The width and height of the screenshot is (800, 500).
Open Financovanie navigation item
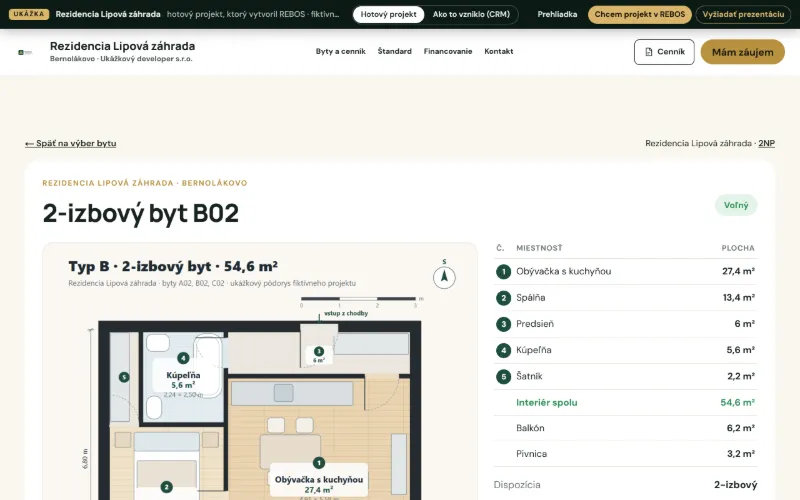(448, 52)
